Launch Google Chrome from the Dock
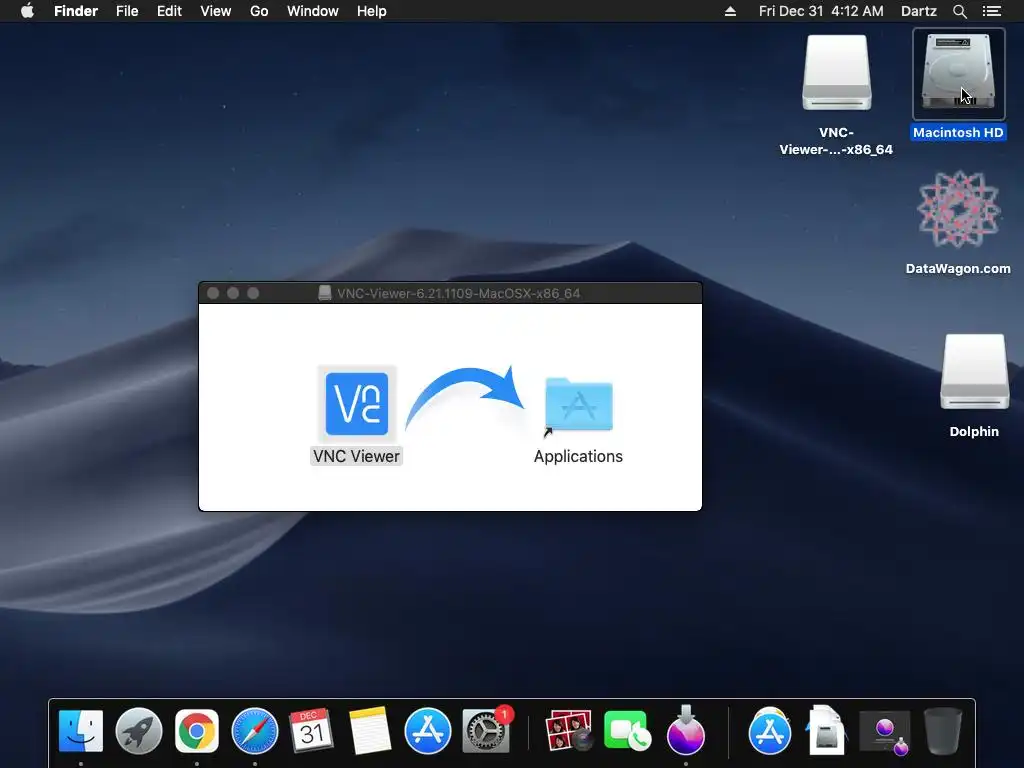1024x768 pixels. click(x=197, y=731)
